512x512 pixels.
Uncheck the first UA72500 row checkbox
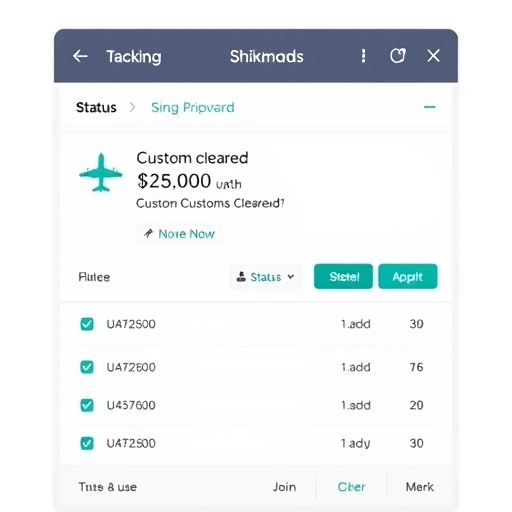87,324
